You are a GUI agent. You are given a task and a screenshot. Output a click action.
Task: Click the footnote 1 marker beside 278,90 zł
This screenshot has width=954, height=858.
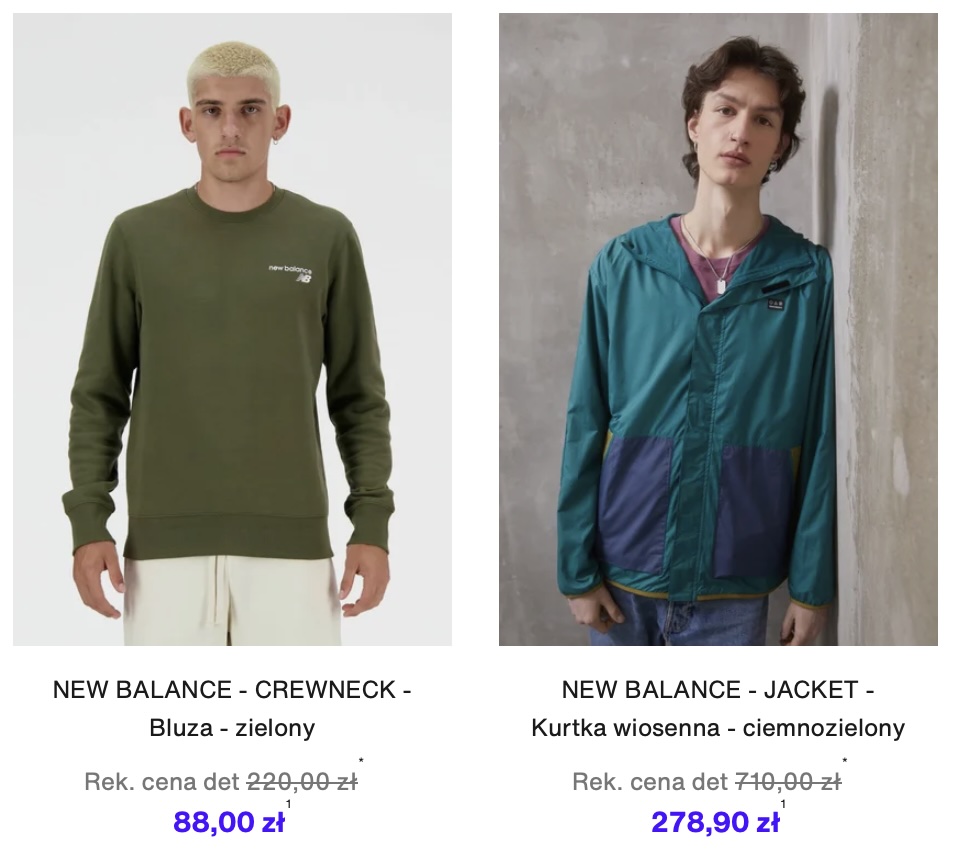pyautogui.click(x=783, y=804)
